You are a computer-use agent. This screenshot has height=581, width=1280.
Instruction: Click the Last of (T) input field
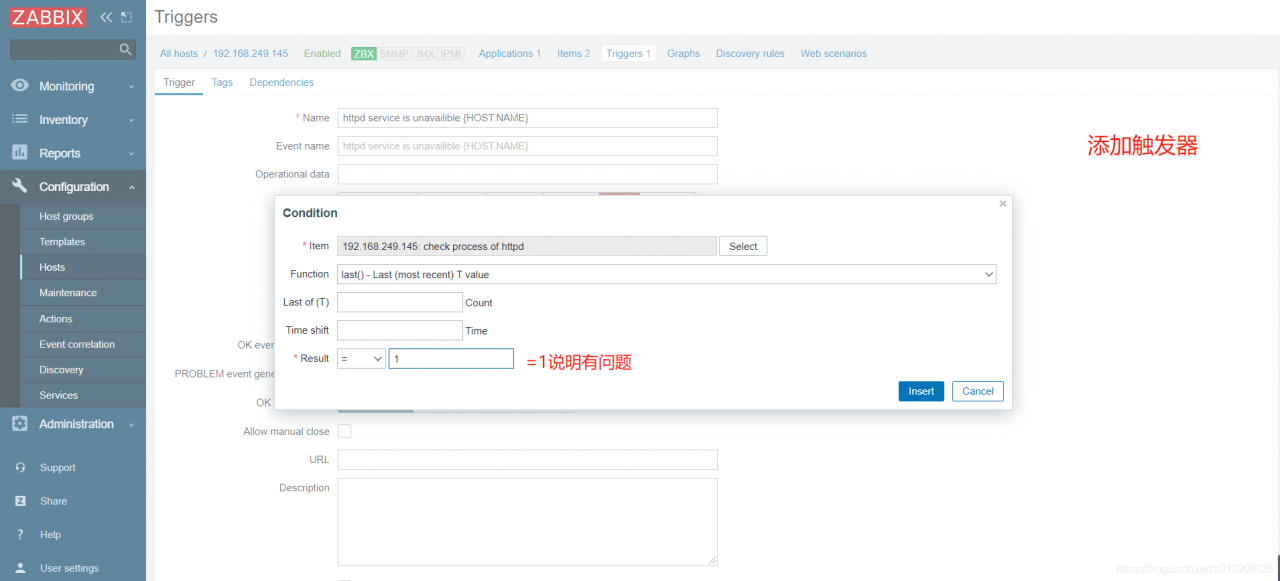[x=400, y=302]
